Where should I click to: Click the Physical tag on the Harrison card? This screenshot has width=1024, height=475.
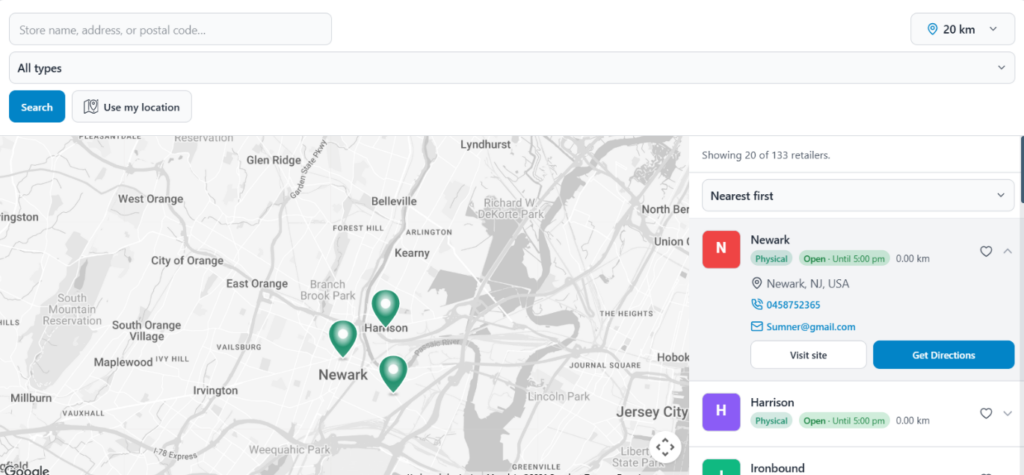tap(771, 420)
